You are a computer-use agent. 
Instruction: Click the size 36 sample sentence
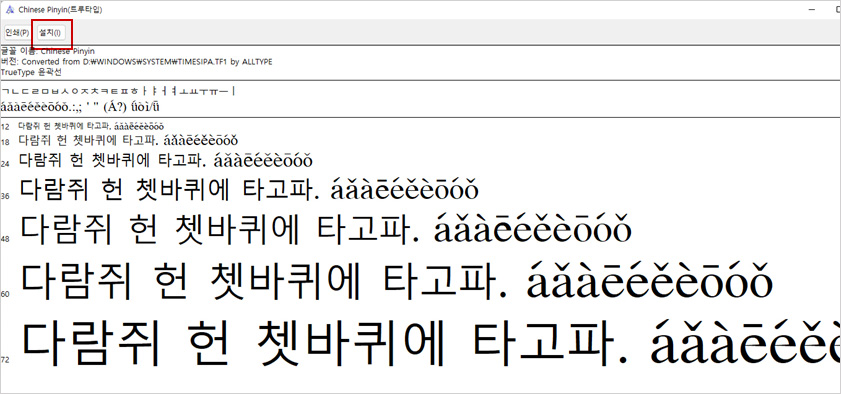[x=248, y=190]
